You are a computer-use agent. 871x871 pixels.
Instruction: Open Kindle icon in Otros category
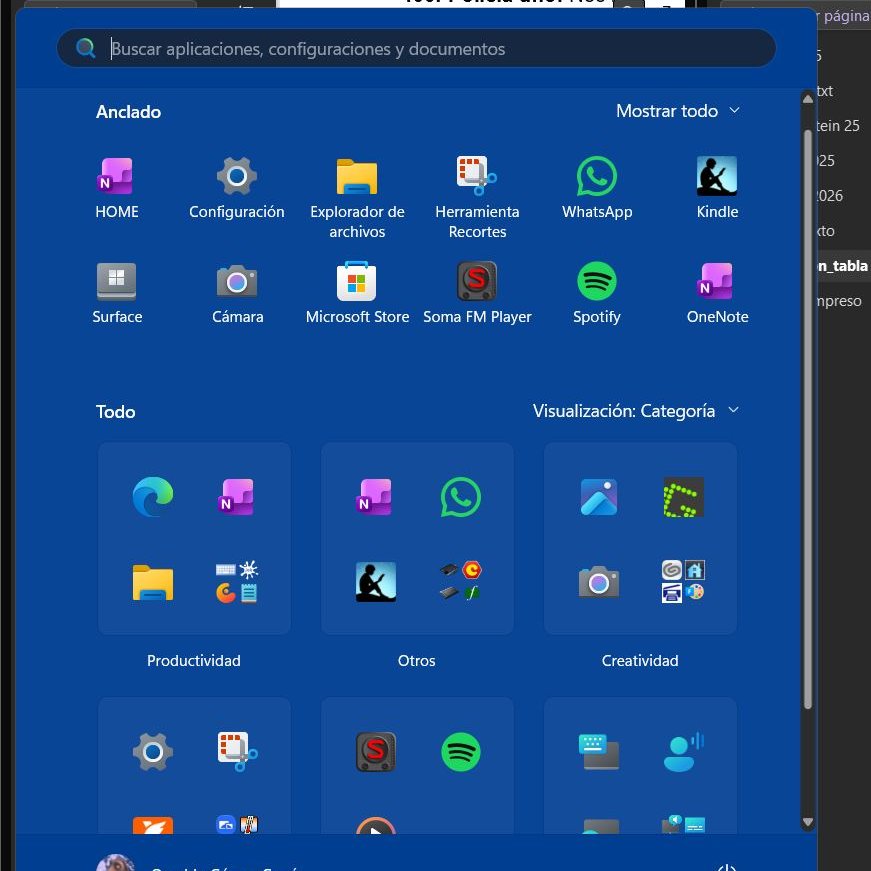point(376,582)
